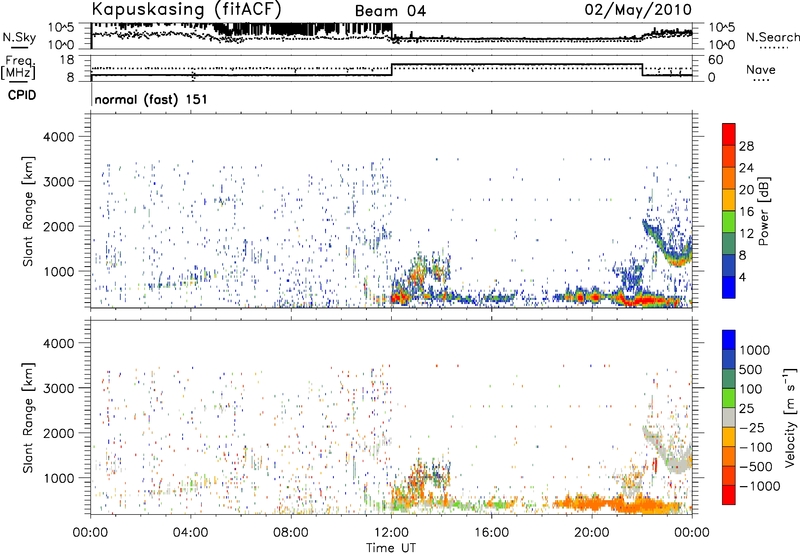This screenshot has height=554, width=800.
Task: Click the '-1000' velocity colorbar tick
Action: click(x=760, y=486)
